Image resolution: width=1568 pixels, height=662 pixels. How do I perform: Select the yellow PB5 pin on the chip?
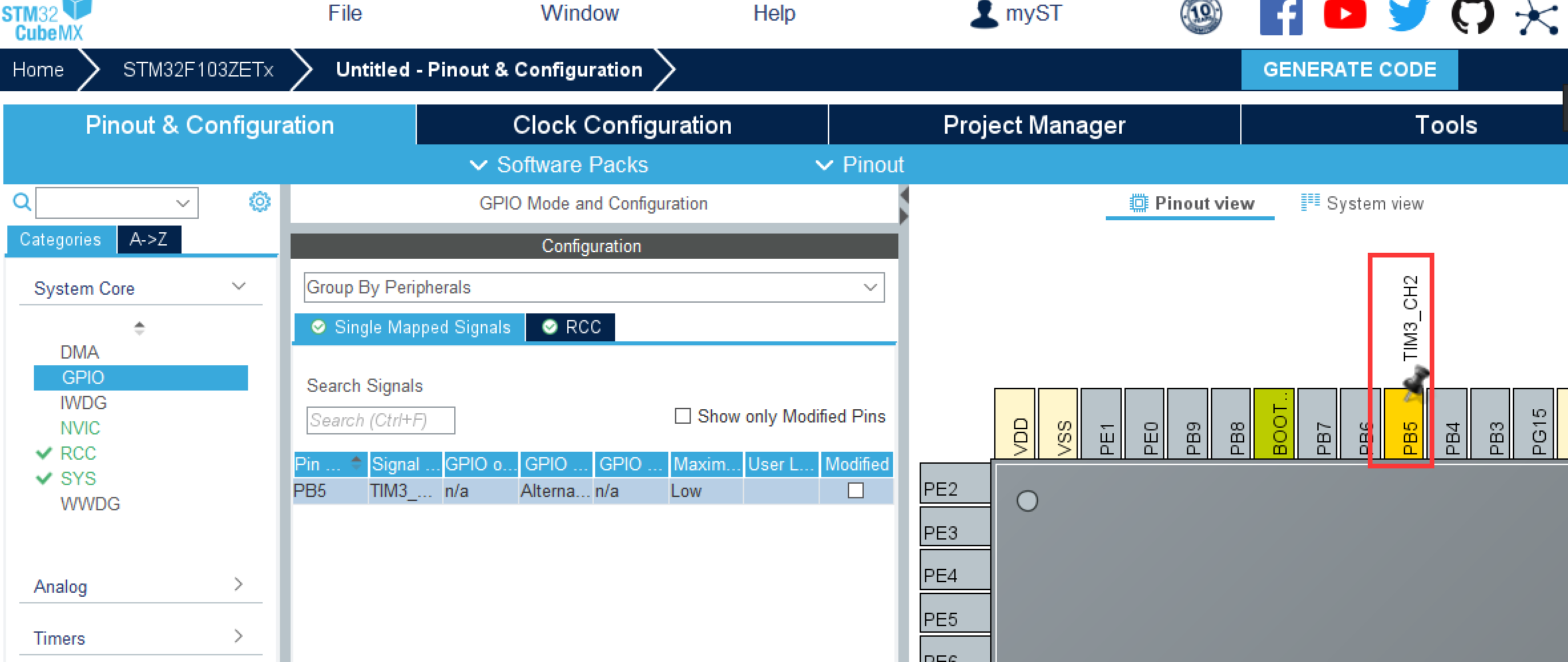coord(1405,424)
